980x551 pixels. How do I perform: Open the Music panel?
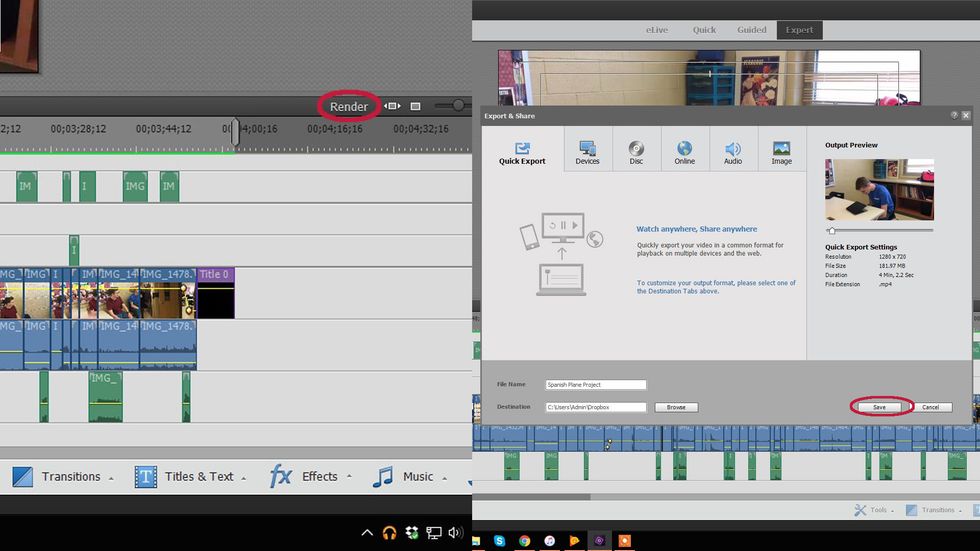pos(404,477)
